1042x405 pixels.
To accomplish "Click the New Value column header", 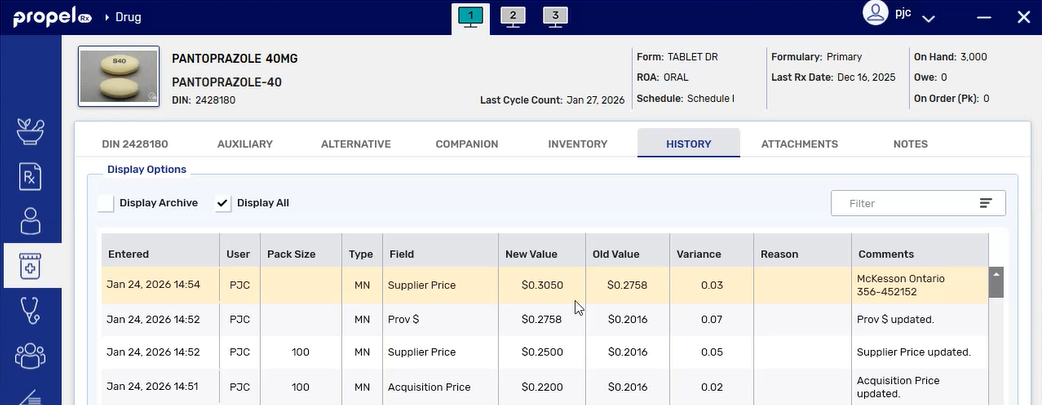I will point(531,254).
